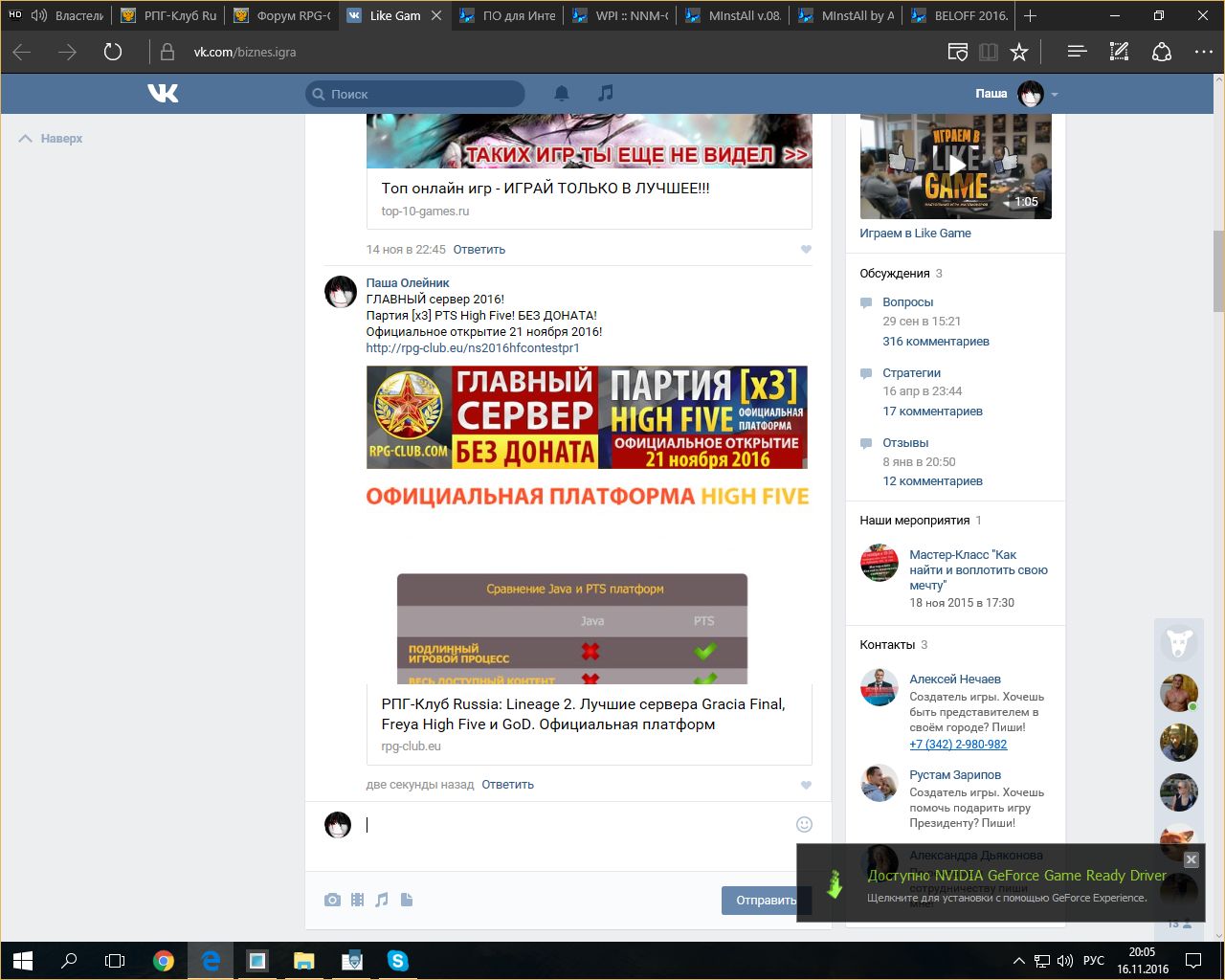Switch to Форум RPG browser tab
This screenshot has width=1225, height=980.
tap(281, 15)
